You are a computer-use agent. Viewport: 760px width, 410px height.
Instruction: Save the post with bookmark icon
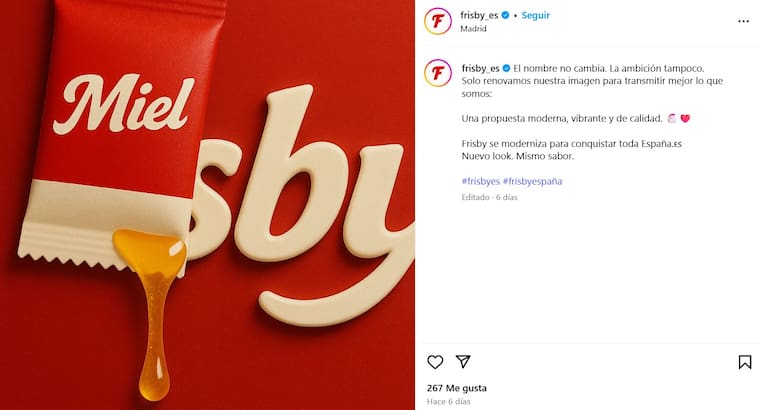(x=744, y=362)
